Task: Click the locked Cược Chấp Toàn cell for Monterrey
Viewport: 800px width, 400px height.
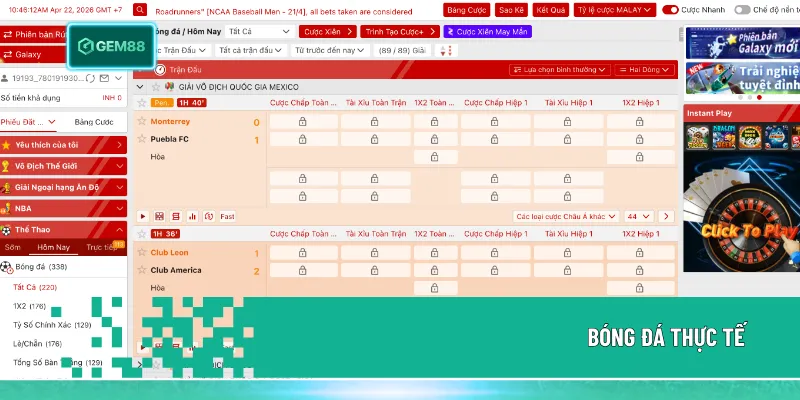Action: (x=303, y=121)
